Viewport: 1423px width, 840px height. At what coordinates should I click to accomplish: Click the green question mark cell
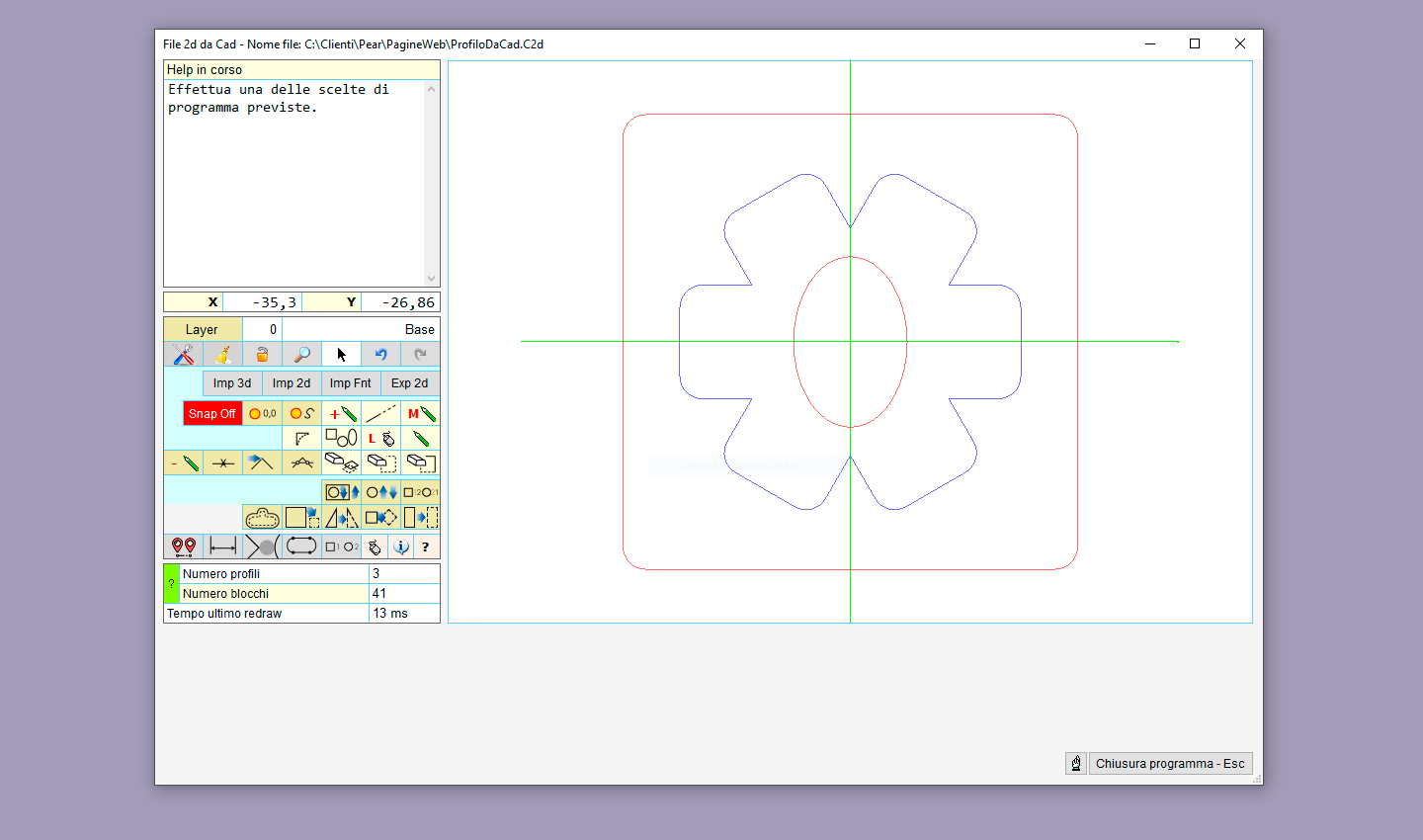[x=171, y=583]
